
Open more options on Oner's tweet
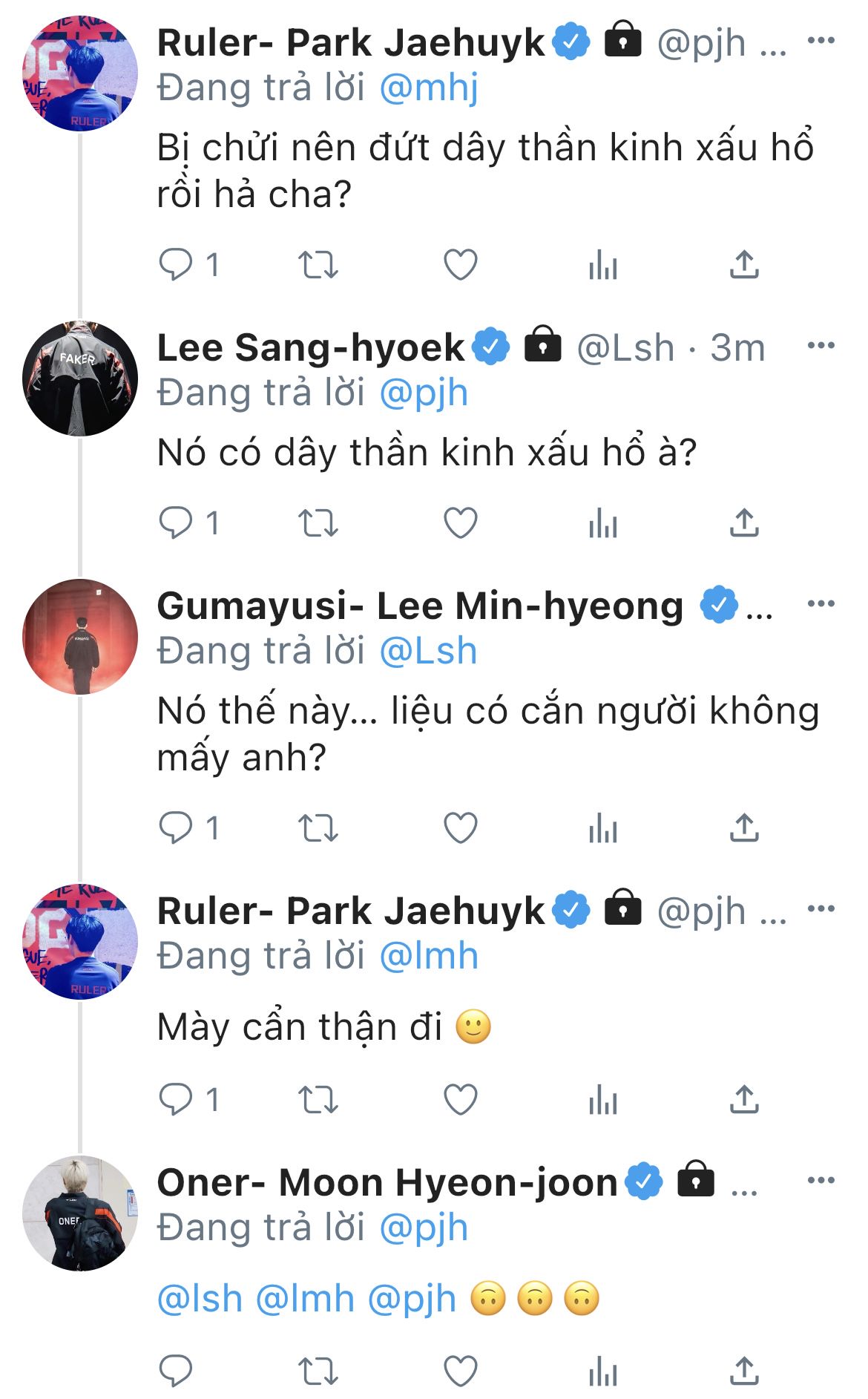pyautogui.click(x=821, y=1181)
